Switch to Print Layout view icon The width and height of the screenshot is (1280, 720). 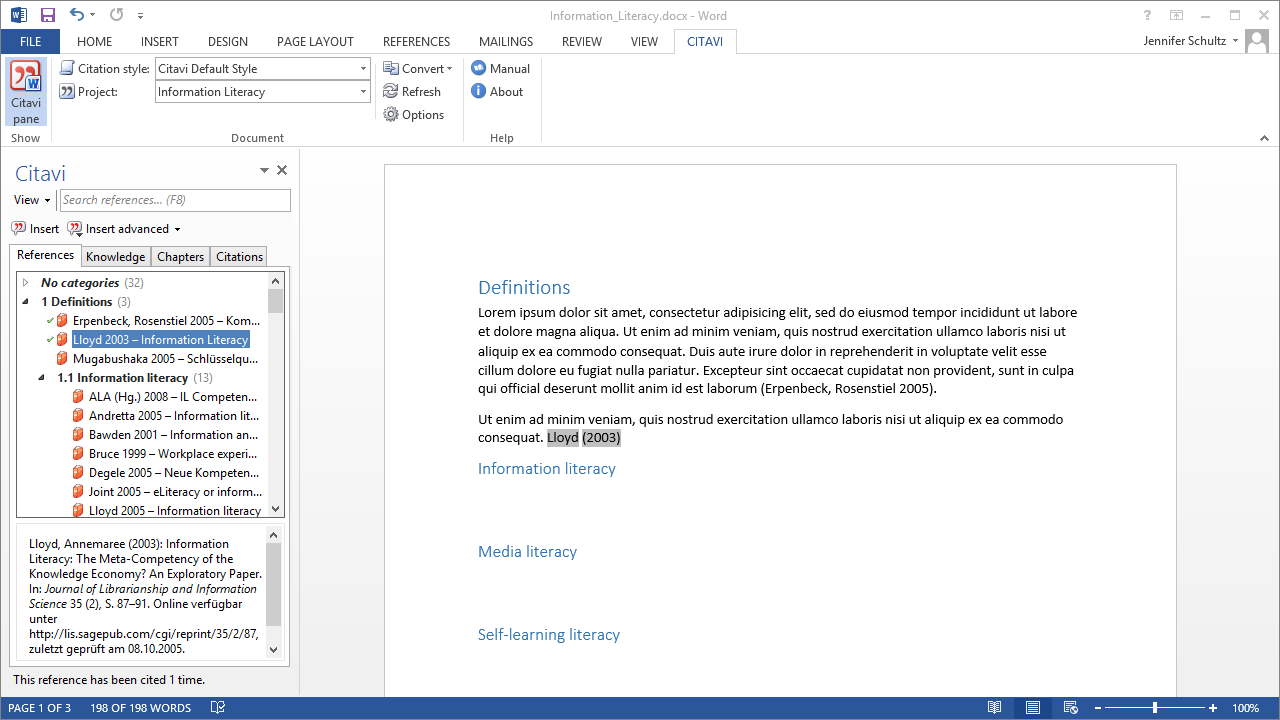(1032, 708)
